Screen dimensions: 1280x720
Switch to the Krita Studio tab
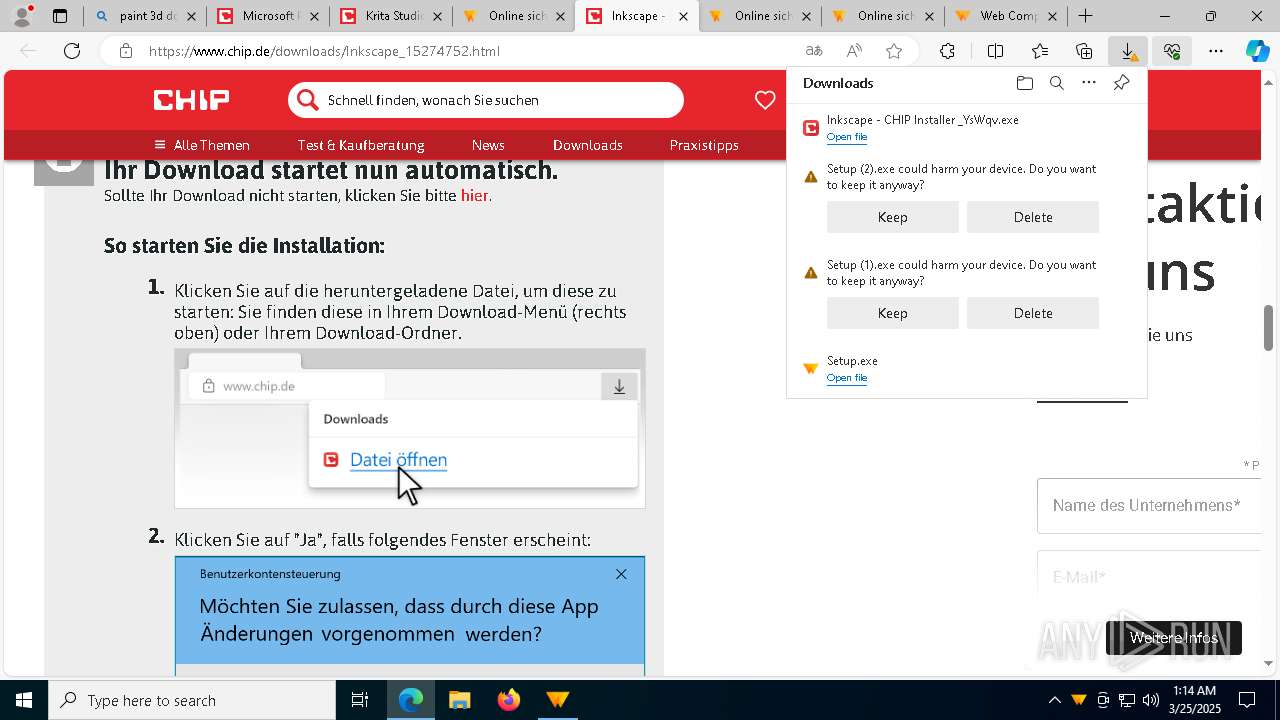coord(391,16)
